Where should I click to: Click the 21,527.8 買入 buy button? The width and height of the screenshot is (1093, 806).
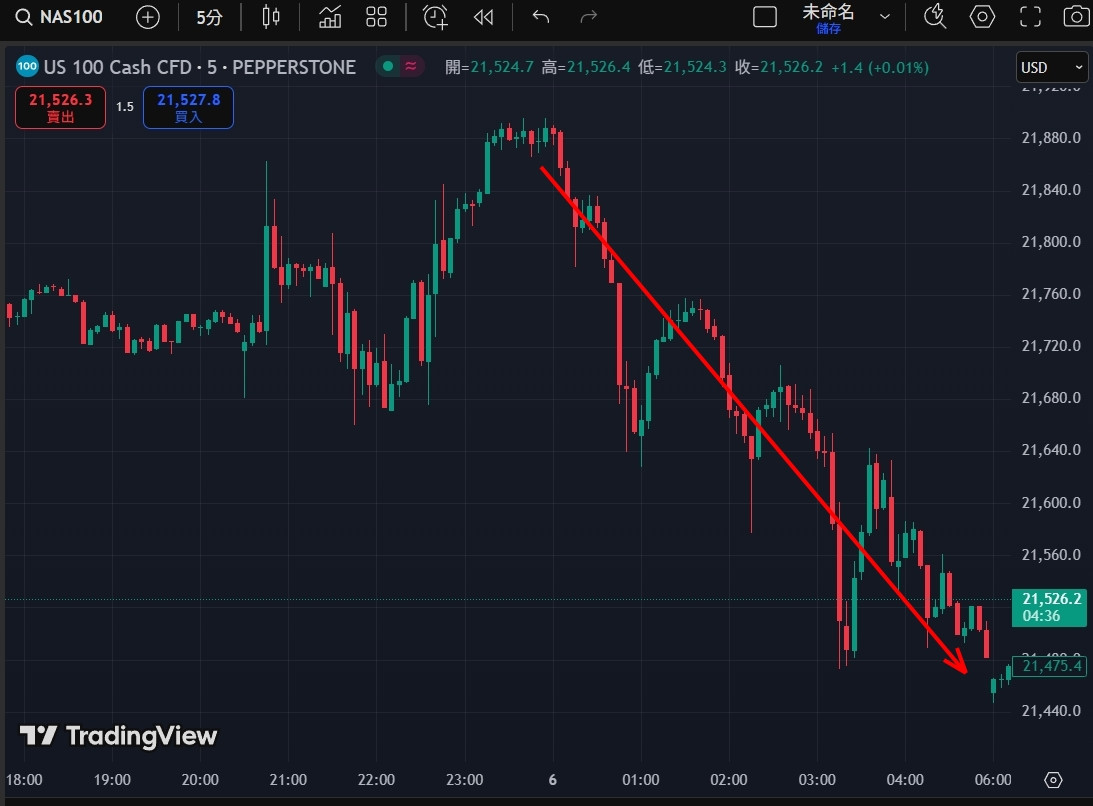[x=188, y=107]
